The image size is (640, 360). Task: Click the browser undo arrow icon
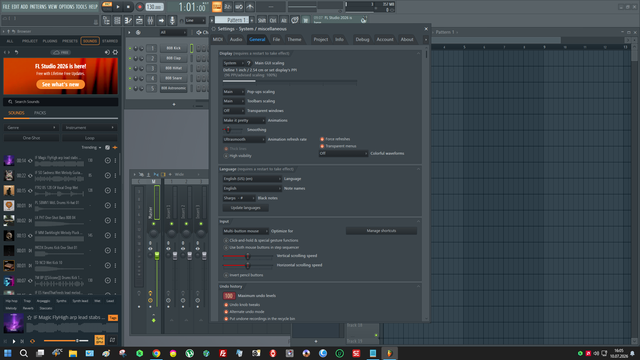coord(16,52)
